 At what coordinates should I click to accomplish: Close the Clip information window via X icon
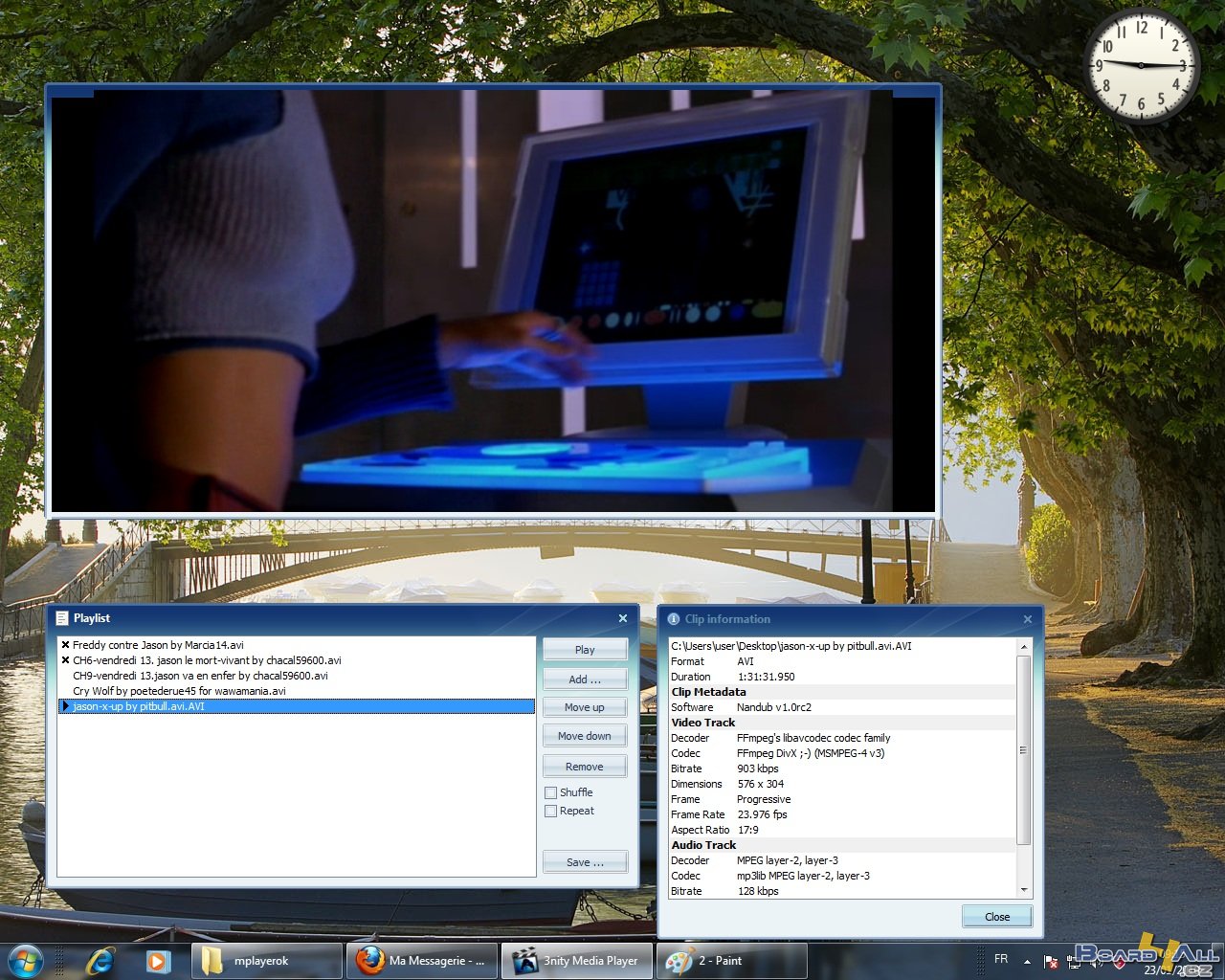[x=1028, y=619]
